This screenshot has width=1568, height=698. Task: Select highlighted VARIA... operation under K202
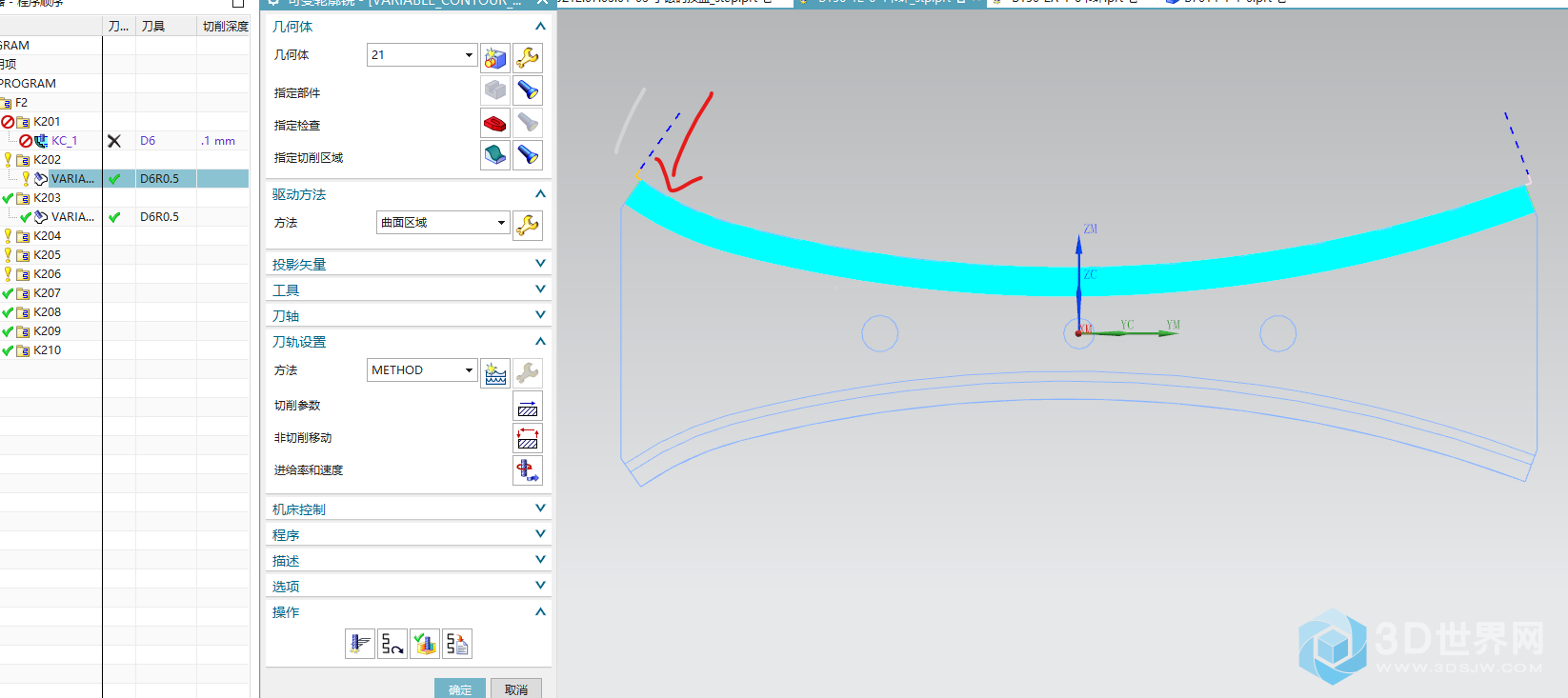click(x=72, y=179)
